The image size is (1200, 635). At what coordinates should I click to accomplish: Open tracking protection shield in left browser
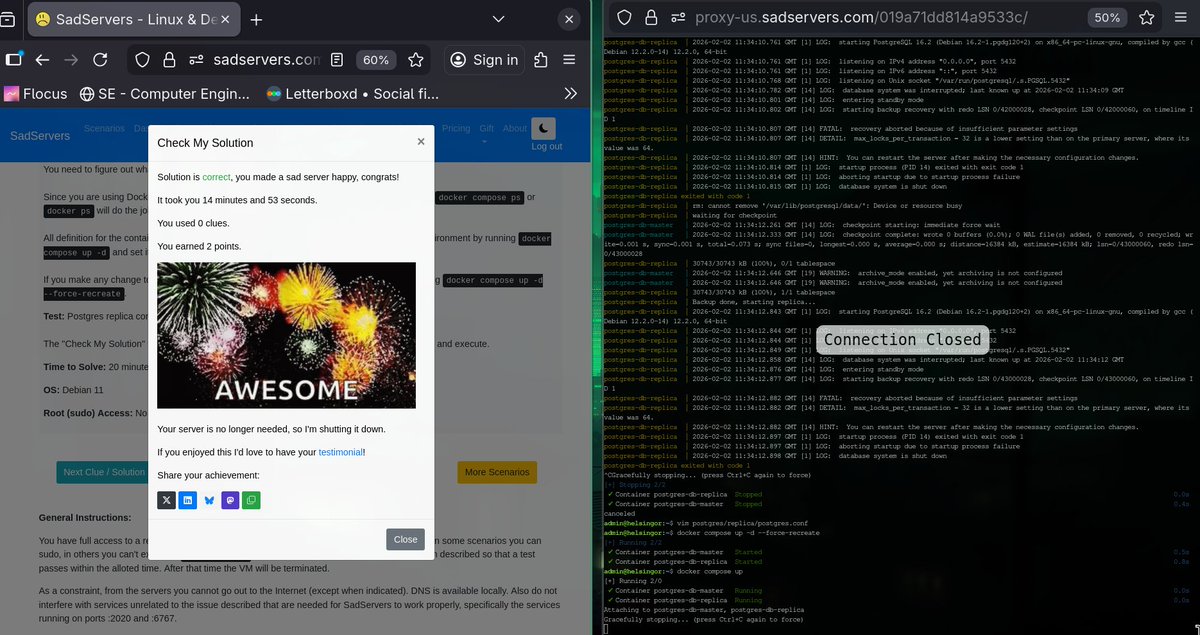tap(142, 60)
